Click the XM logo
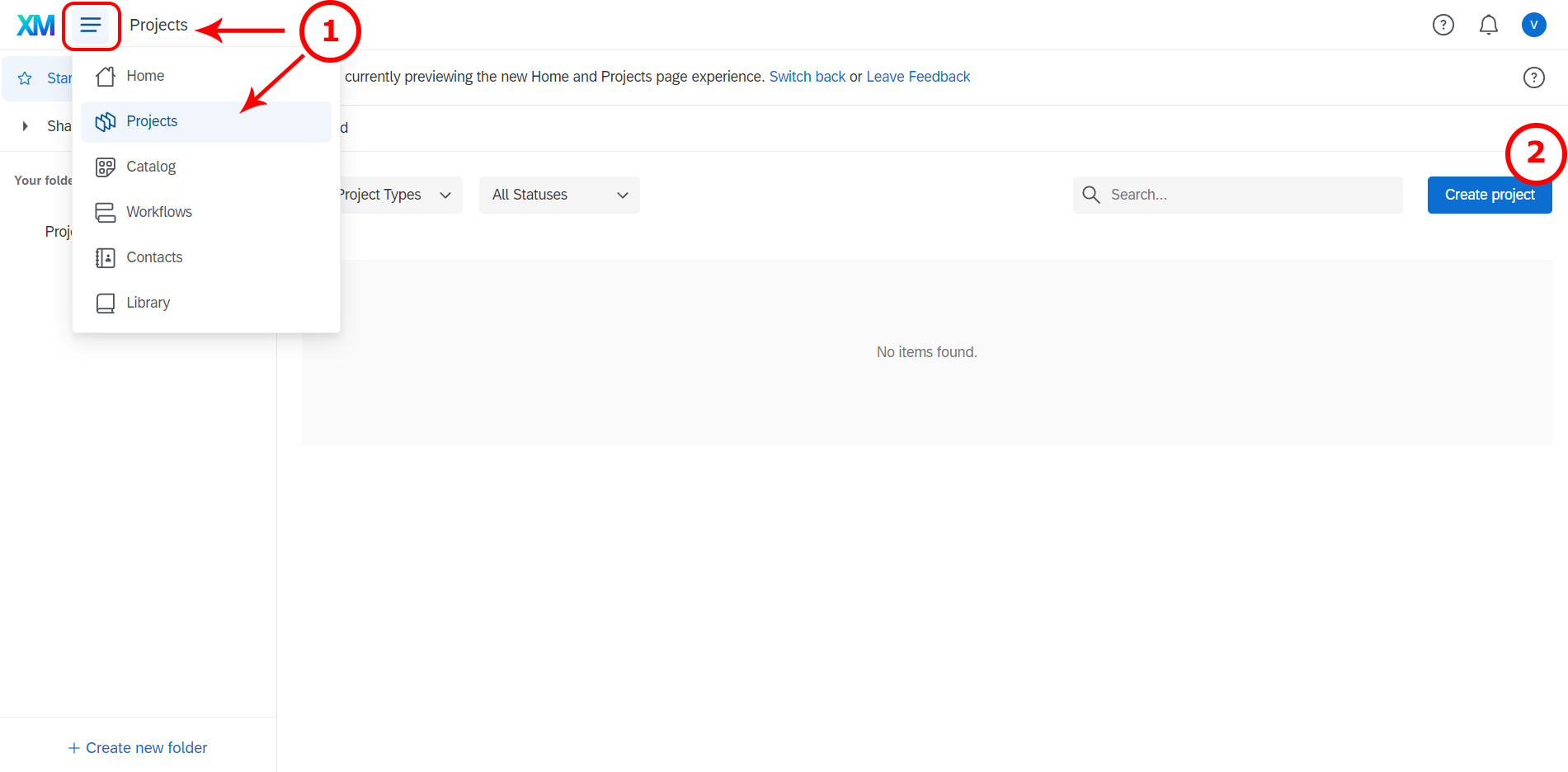 click(x=35, y=26)
